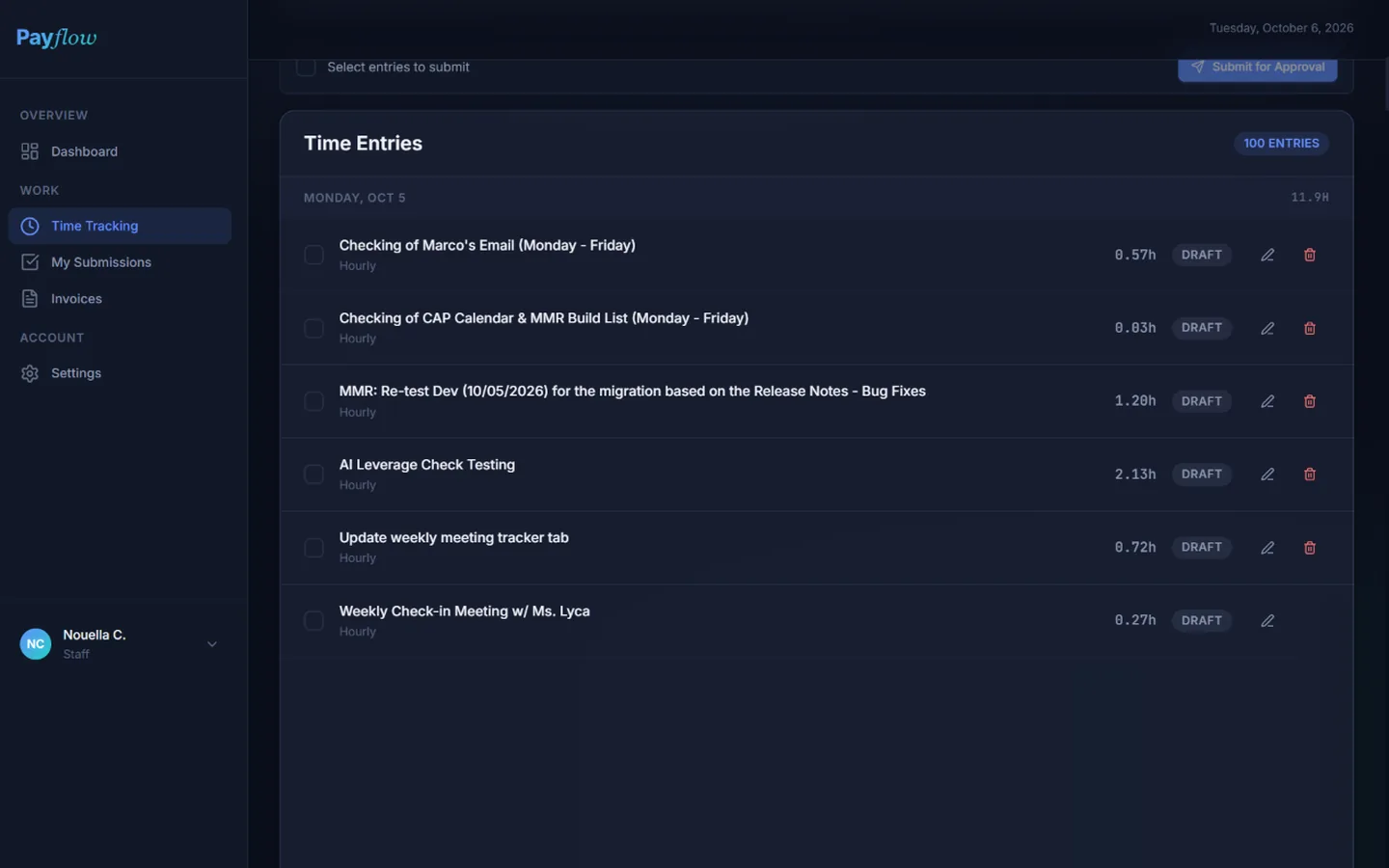Open My Submissions
Viewport: 1389px width, 868px height.
click(120, 262)
